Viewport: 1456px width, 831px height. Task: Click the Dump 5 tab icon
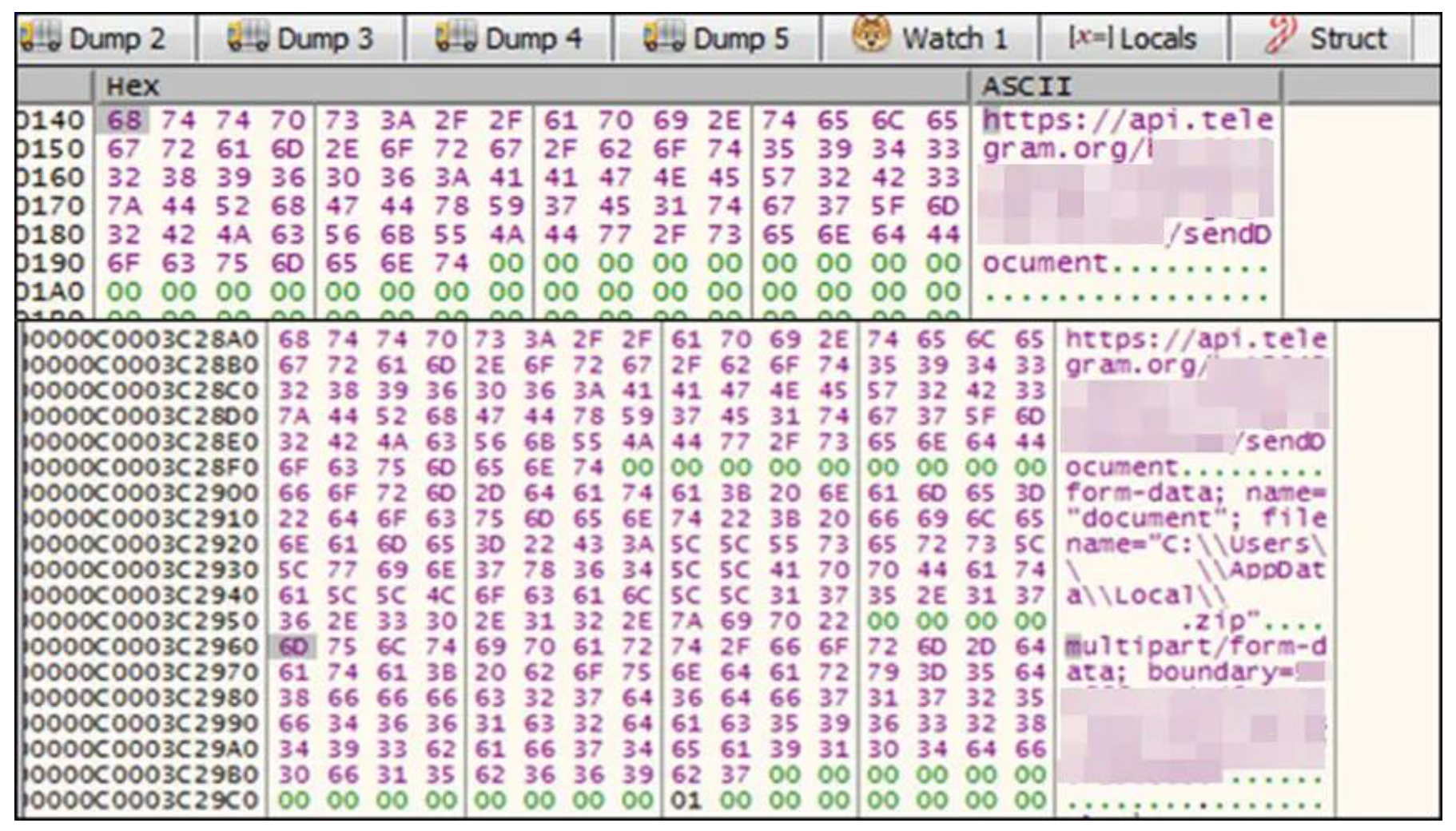click(663, 38)
